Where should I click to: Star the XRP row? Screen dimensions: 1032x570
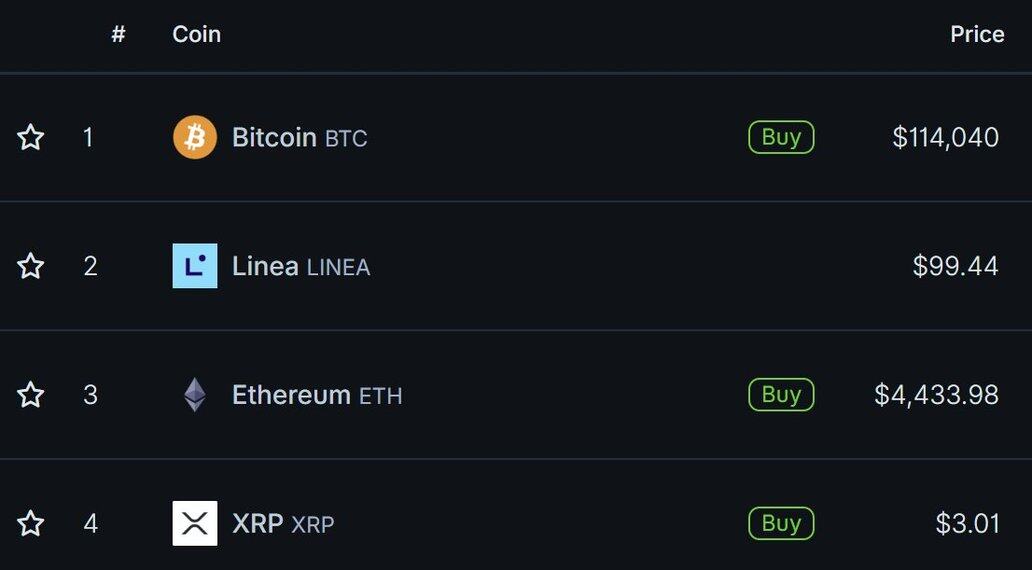click(30, 524)
